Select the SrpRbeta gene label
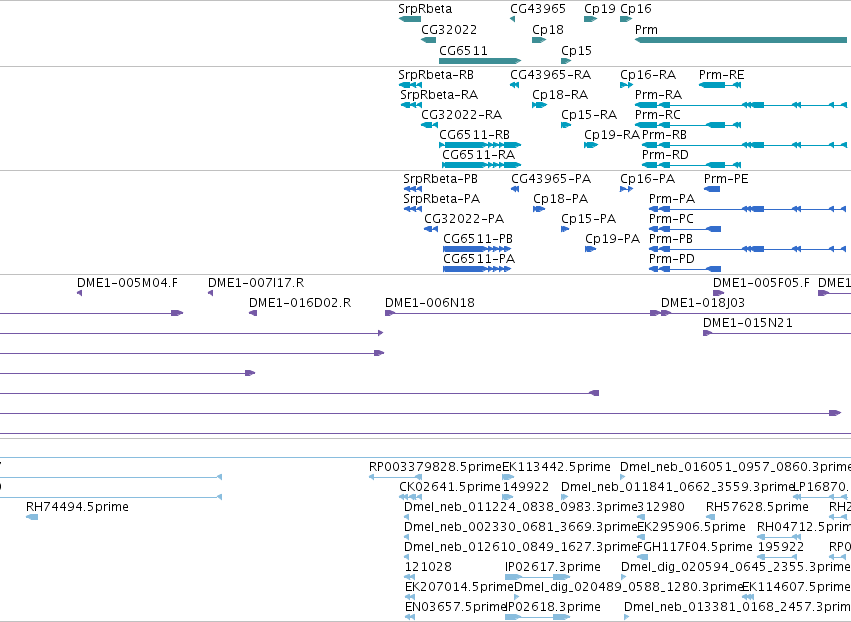 tap(425, 9)
